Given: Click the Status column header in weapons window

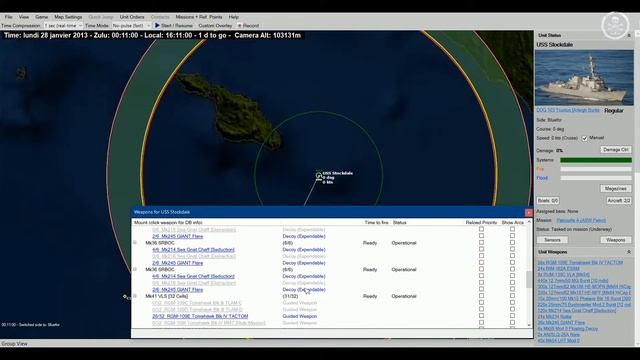Looking at the screenshot, I should [399, 222].
